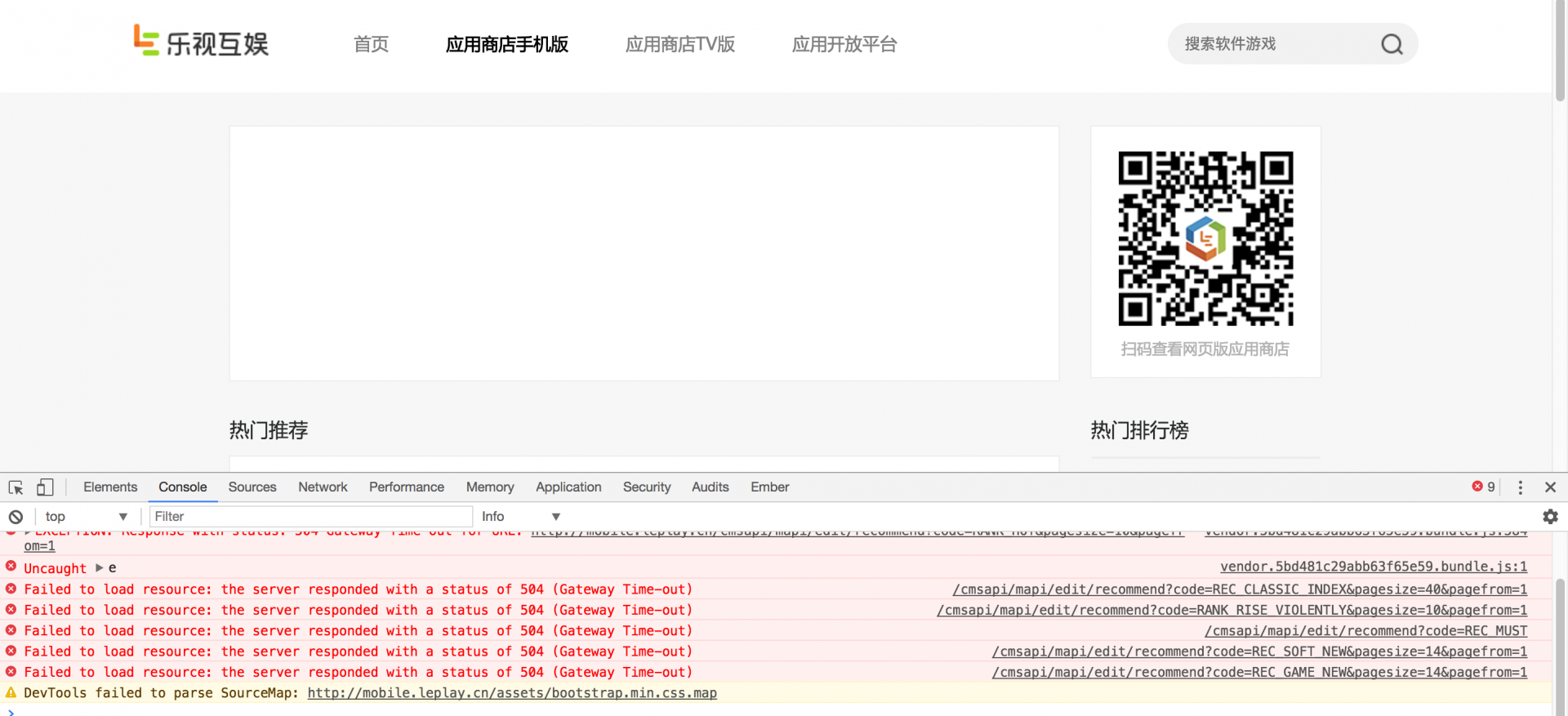
Task: Go to 首页 in the site navigation
Action: [x=371, y=44]
